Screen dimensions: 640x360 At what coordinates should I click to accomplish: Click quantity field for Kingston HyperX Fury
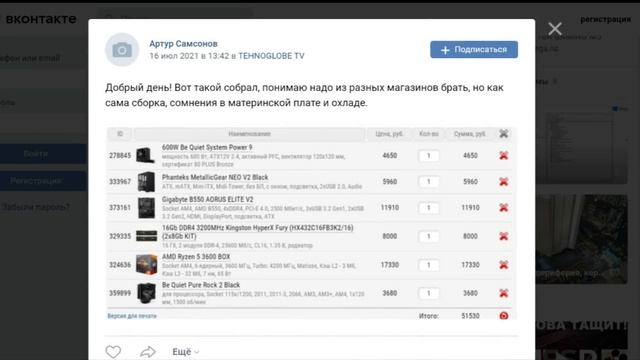pyautogui.click(x=429, y=236)
